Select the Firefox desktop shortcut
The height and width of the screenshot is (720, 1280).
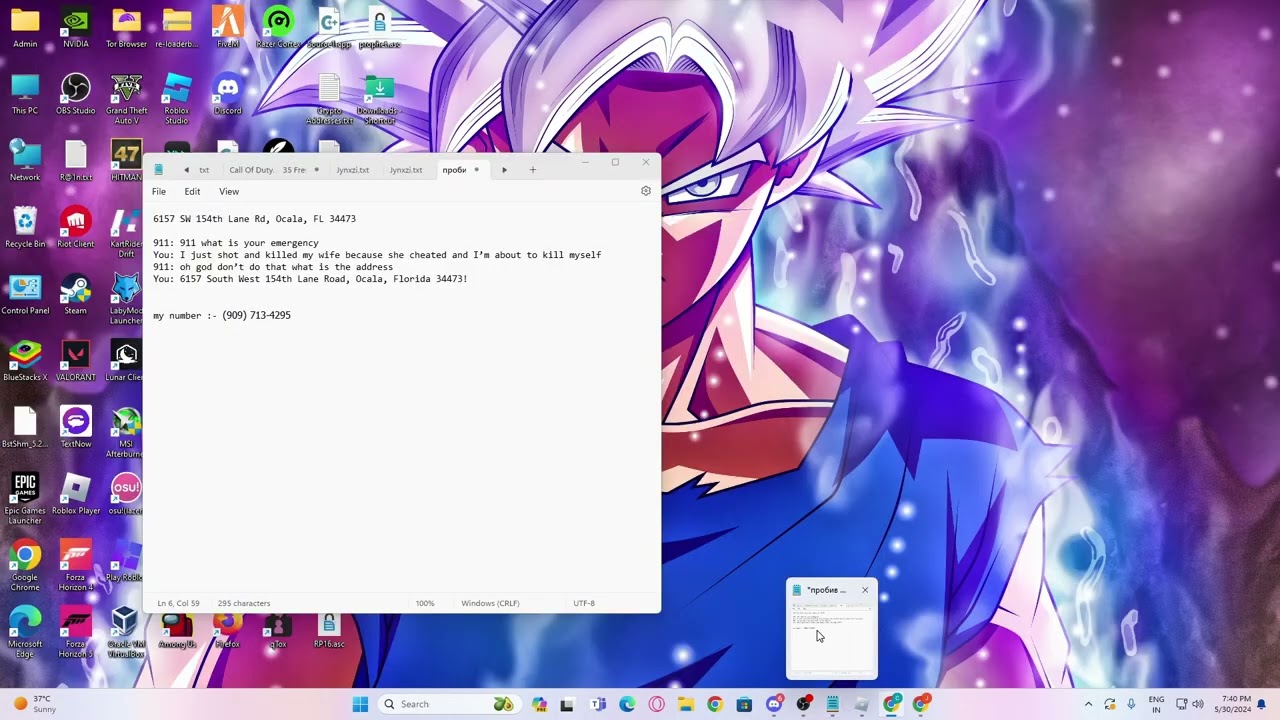pyautogui.click(x=228, y=629)
